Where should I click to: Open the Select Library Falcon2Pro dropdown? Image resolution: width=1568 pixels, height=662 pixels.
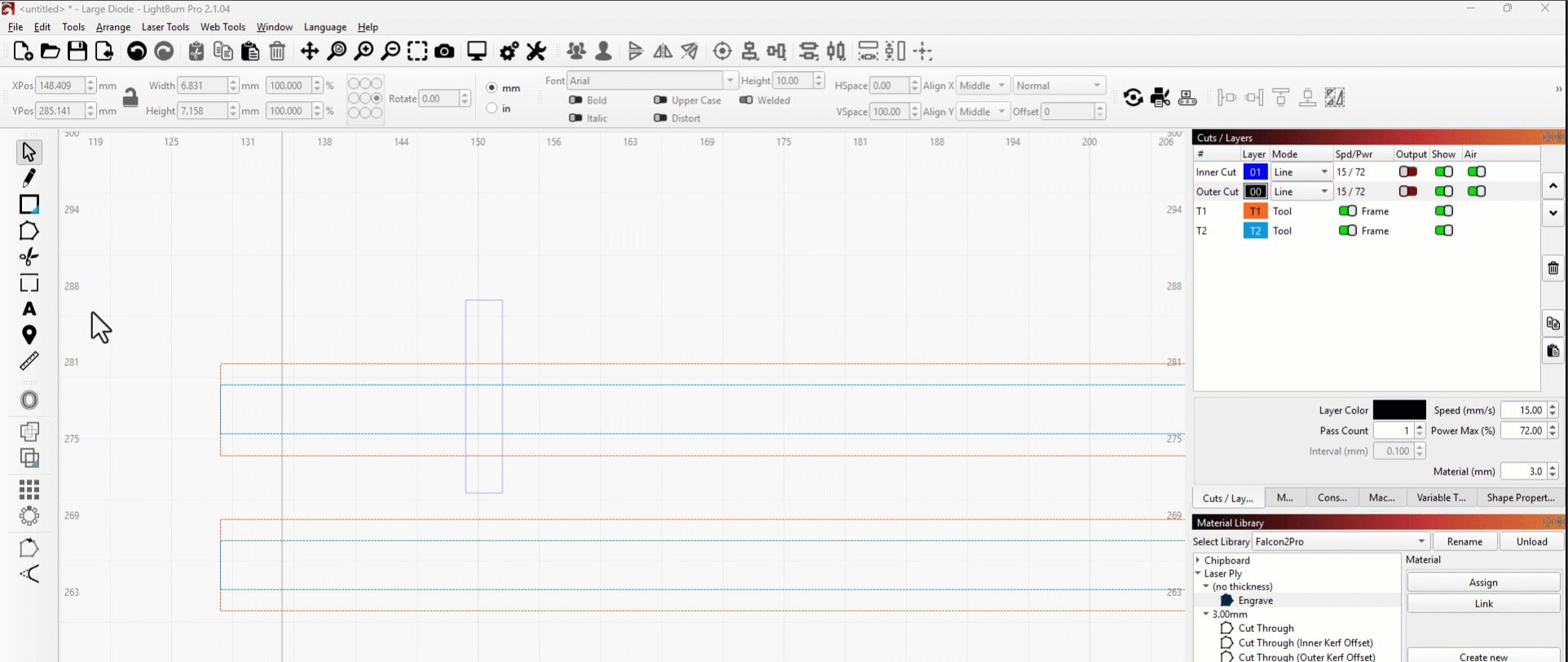click(x=1341, y=541)
